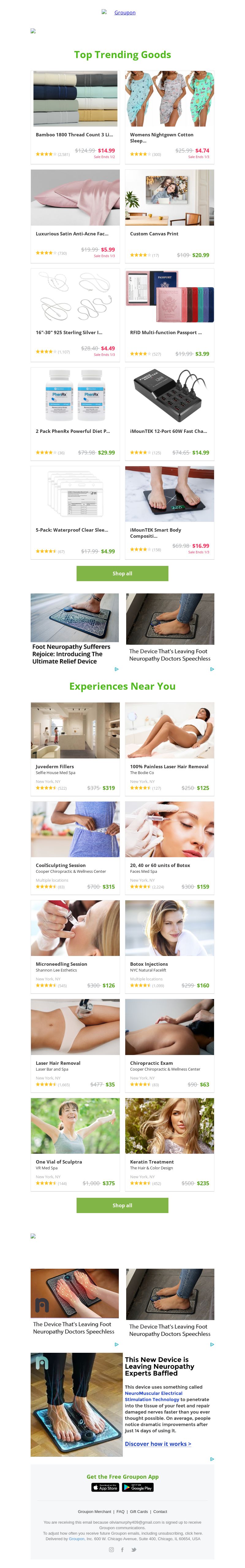This screenshot has width=245, height=1568.
Task: Tap the Google Play download badge
Action: tap(138, 1487)
